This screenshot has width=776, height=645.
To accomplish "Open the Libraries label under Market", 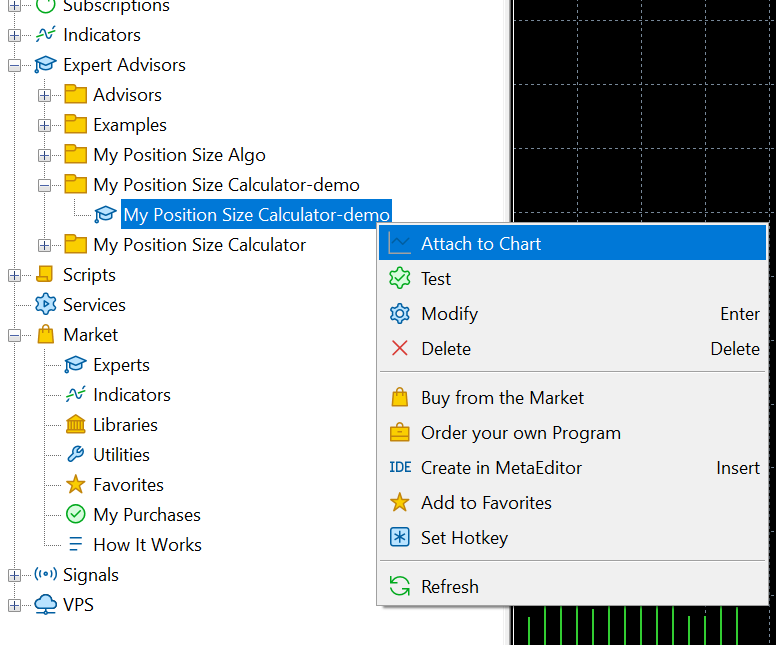I will (x=125, y=425).
